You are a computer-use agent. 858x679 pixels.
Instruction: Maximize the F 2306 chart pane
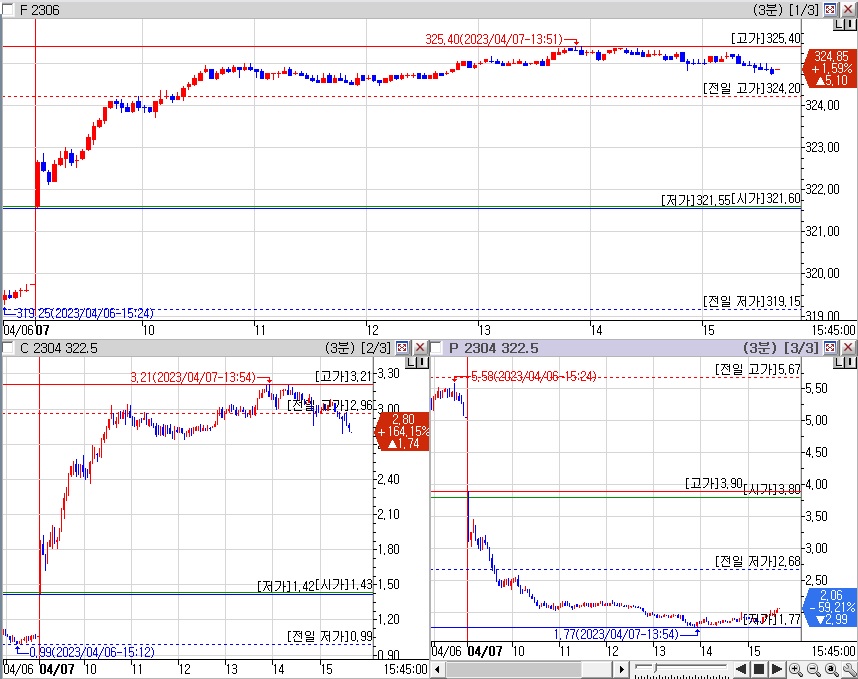coord(830,9)
